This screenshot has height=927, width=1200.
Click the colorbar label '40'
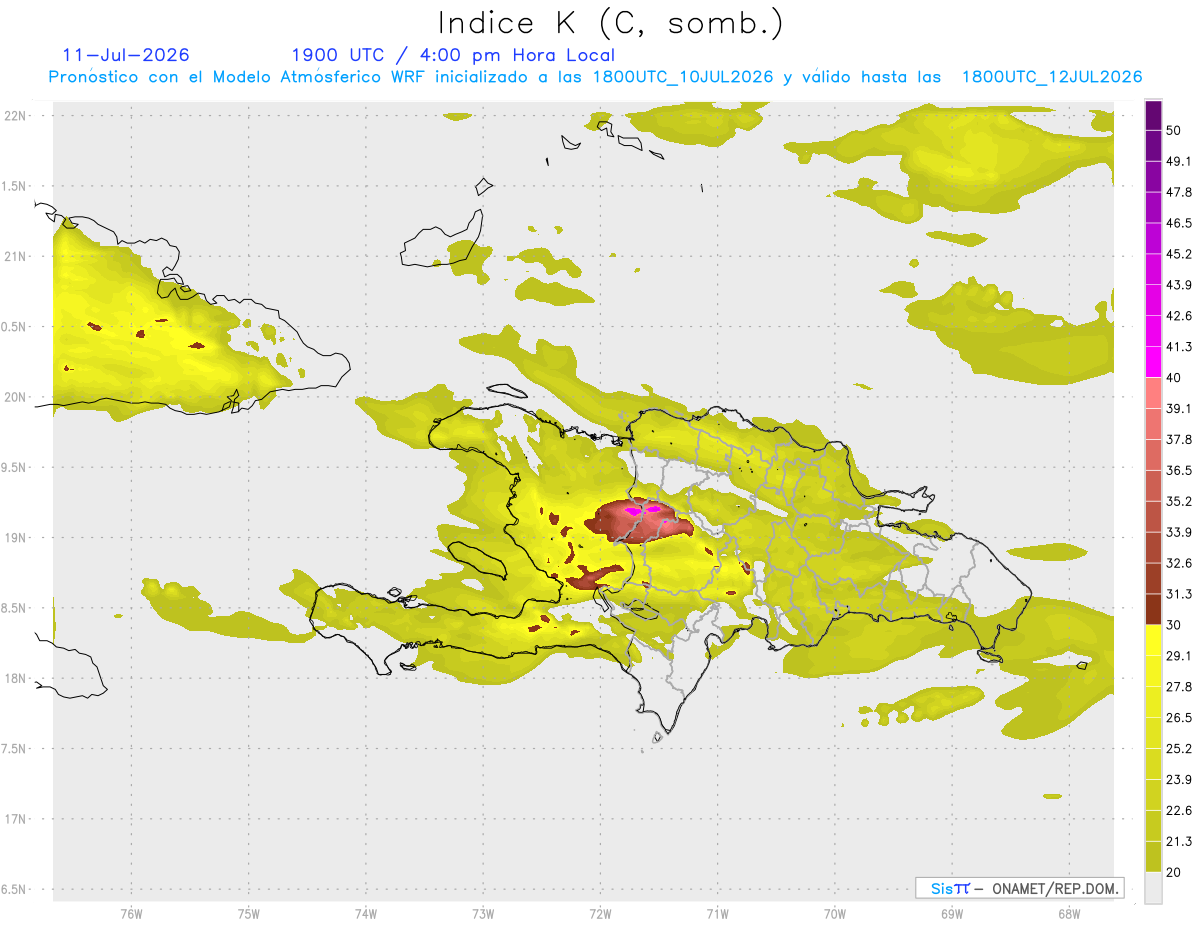point(1175,378)
